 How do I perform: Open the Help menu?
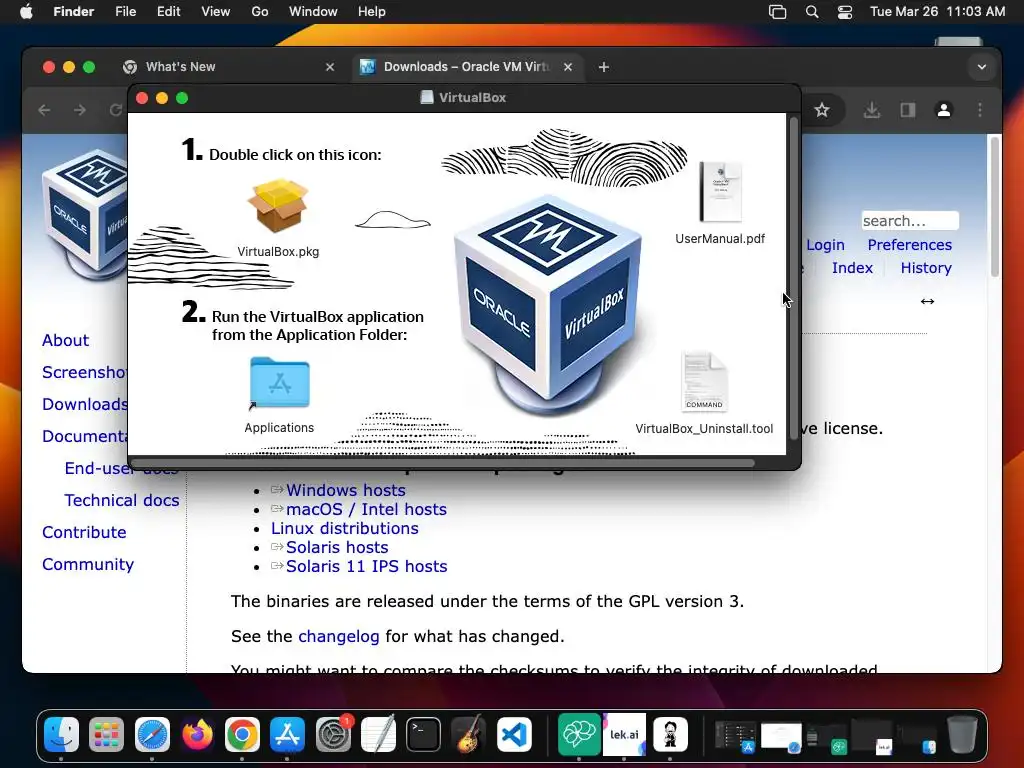click(372, 12)
